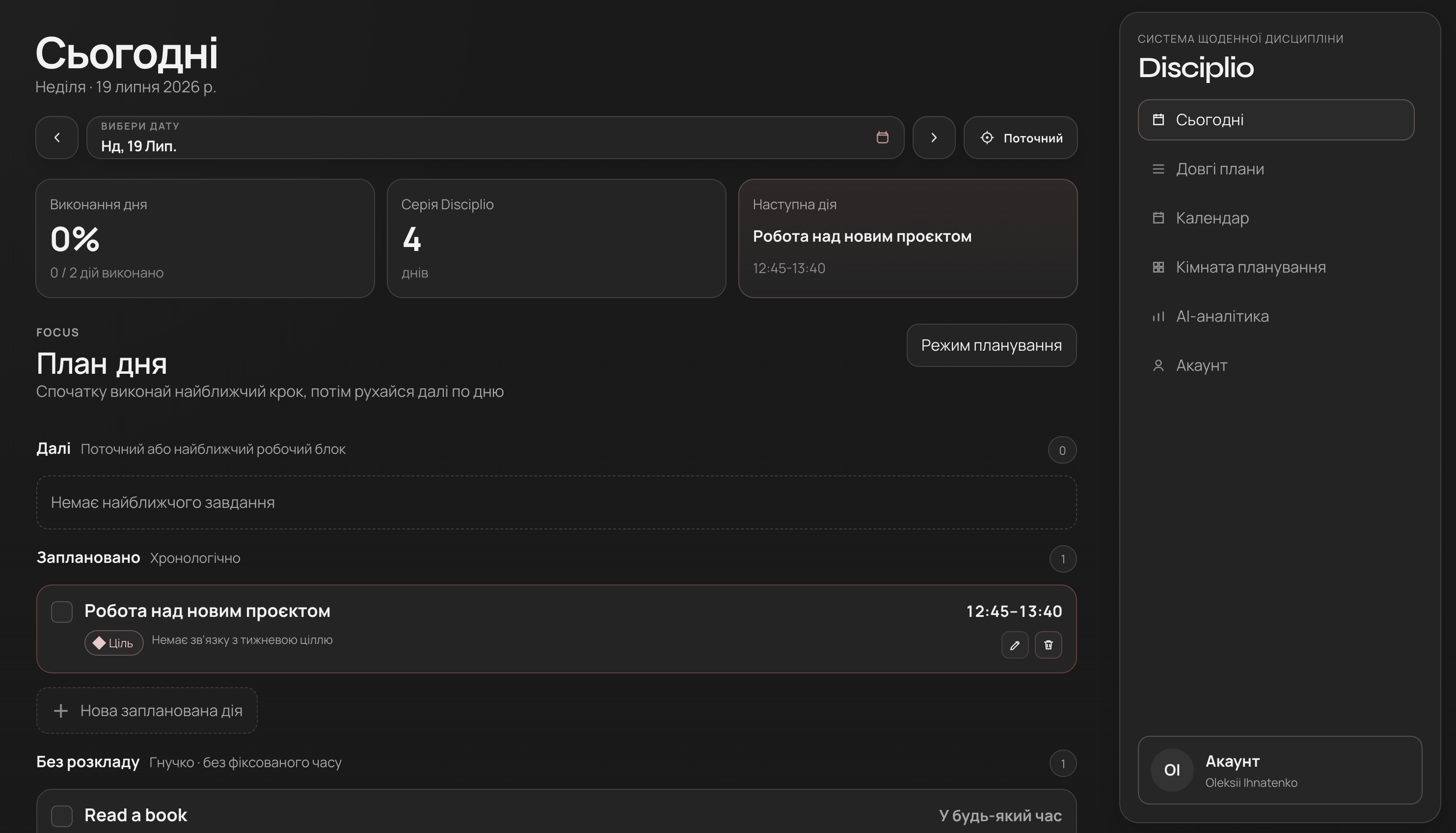Viewport: 1456px width, 833px height.
Task: Click the Довгі плани list icon
Action: pos(1158,169)
